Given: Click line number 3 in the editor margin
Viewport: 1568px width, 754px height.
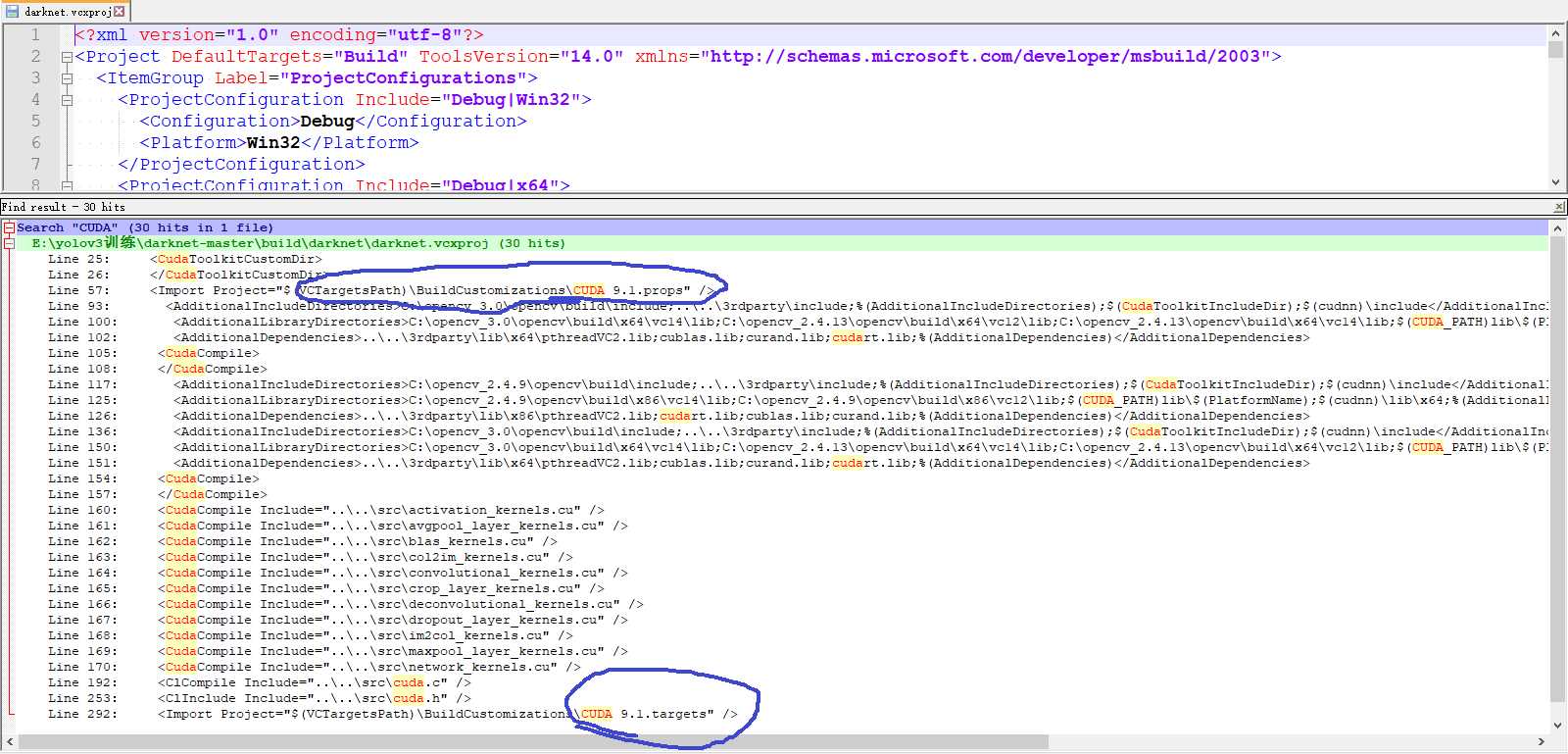Looking at the screenshot, I should click(x=36, y=78).
